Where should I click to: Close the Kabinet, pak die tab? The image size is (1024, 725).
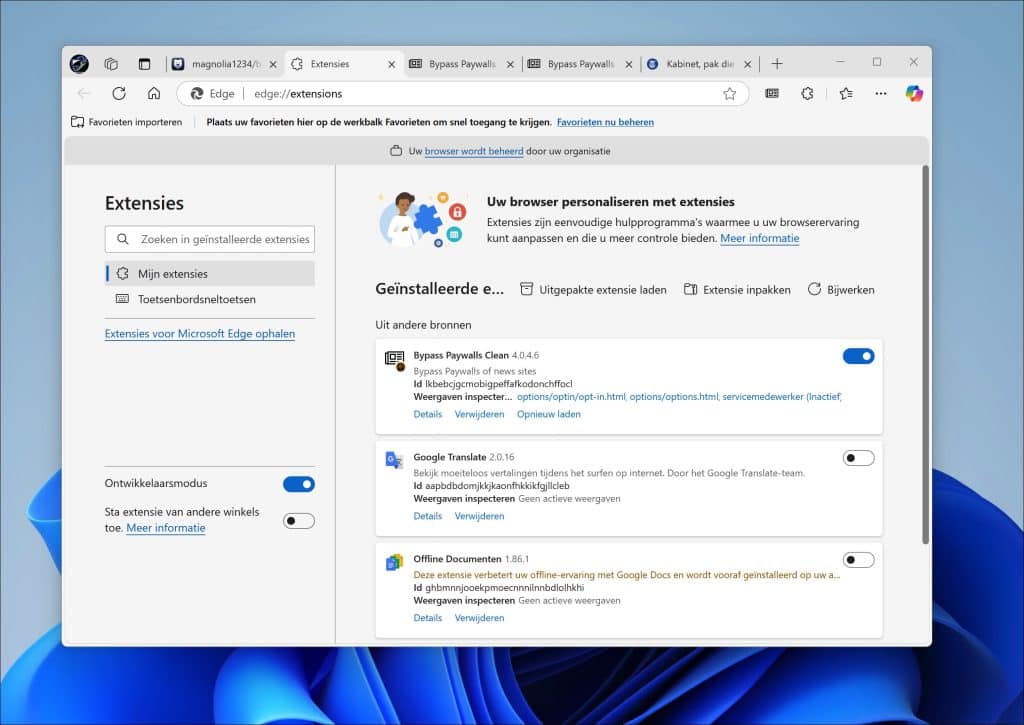pos(748,64)
